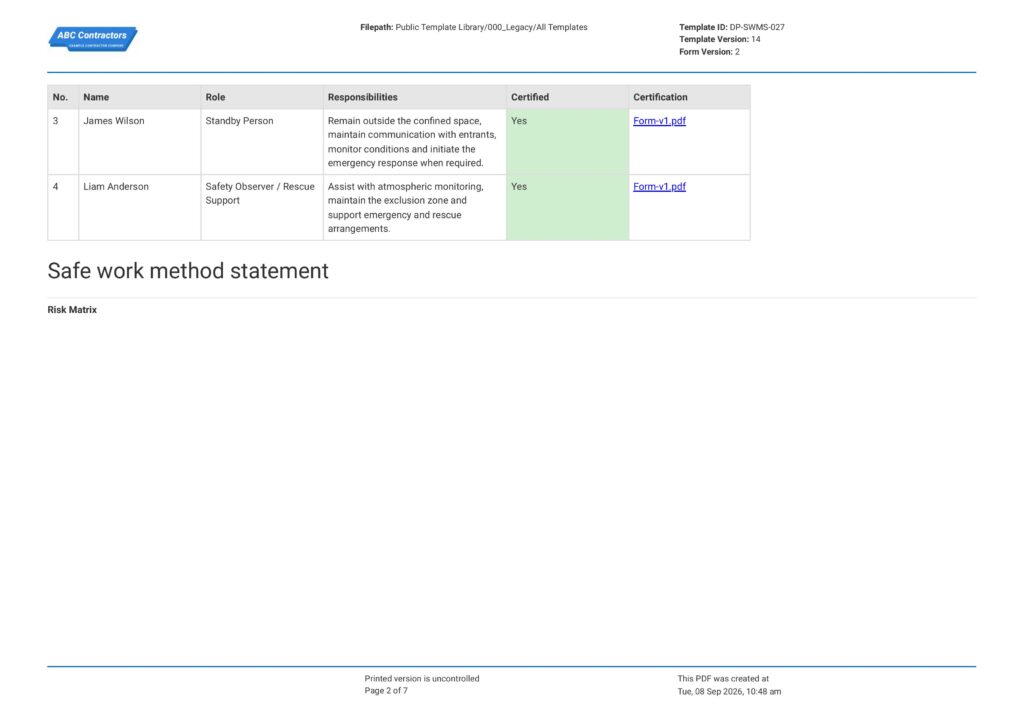The height and width of the screenshot is (725, 1024).
Task: Click the Page 2 of 7 footer text
Action: (x=386, y=691)
